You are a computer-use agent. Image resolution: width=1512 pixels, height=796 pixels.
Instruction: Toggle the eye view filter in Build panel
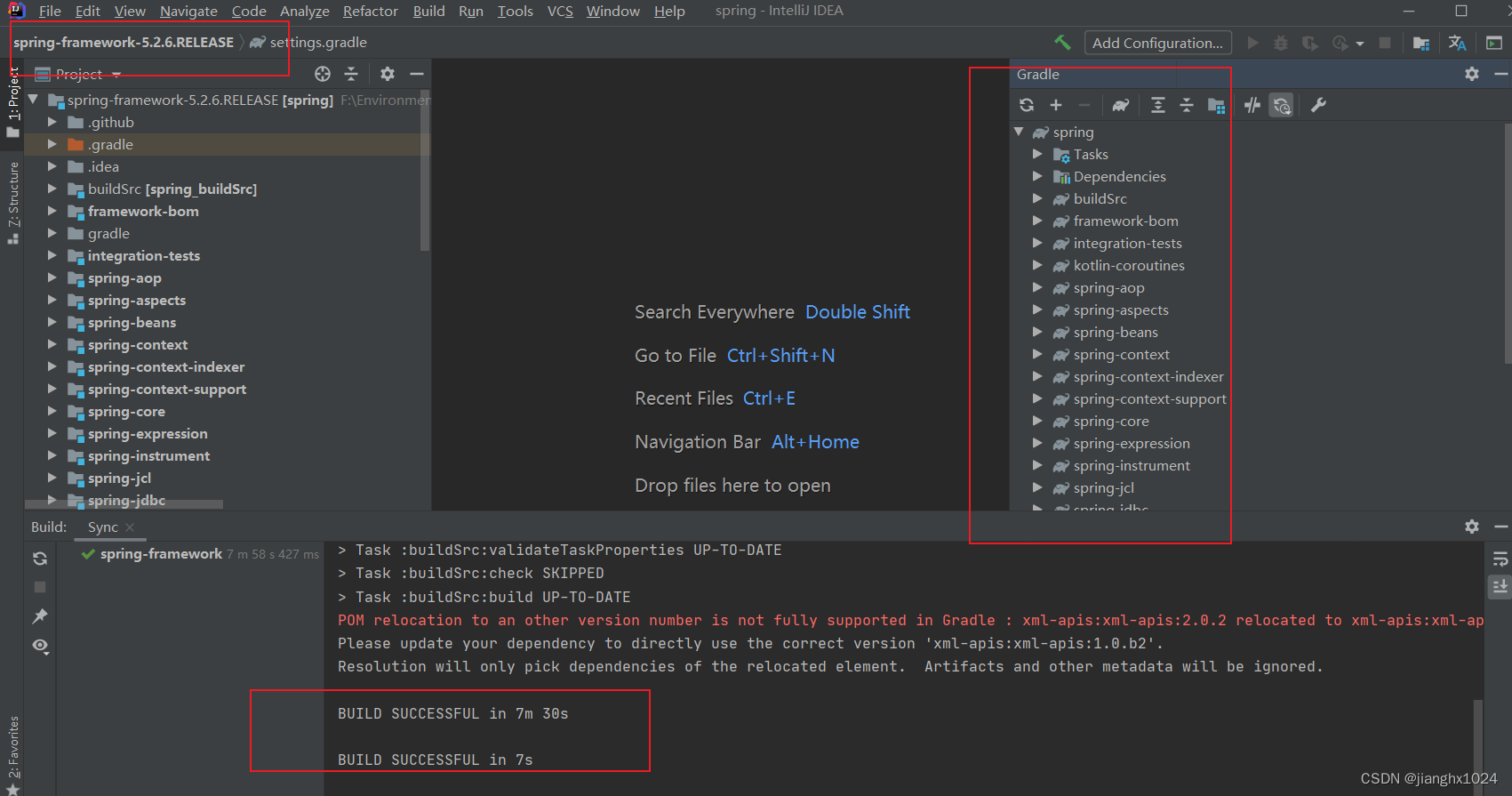coord(40,646)
